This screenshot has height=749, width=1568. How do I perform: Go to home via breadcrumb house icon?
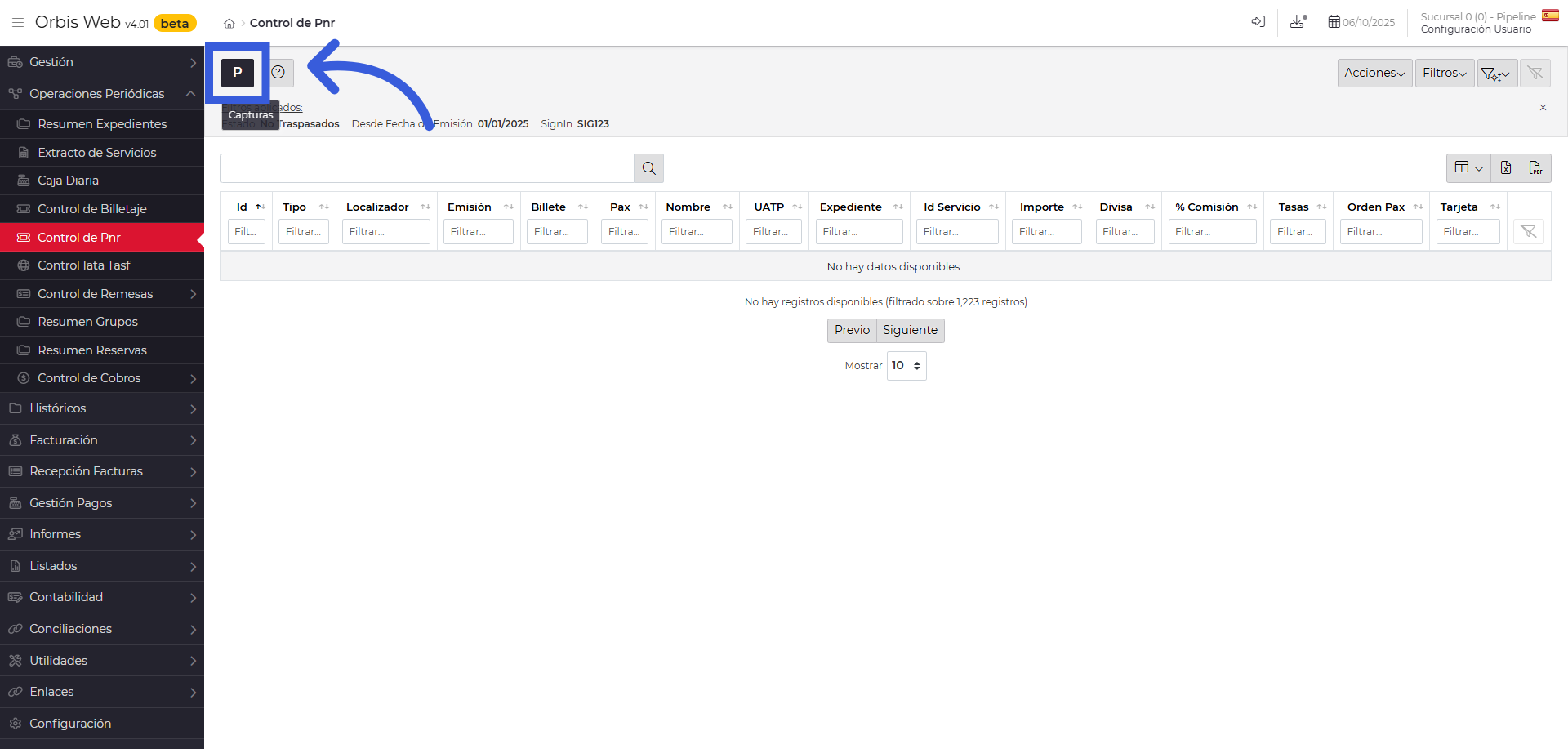coord(229,24)
